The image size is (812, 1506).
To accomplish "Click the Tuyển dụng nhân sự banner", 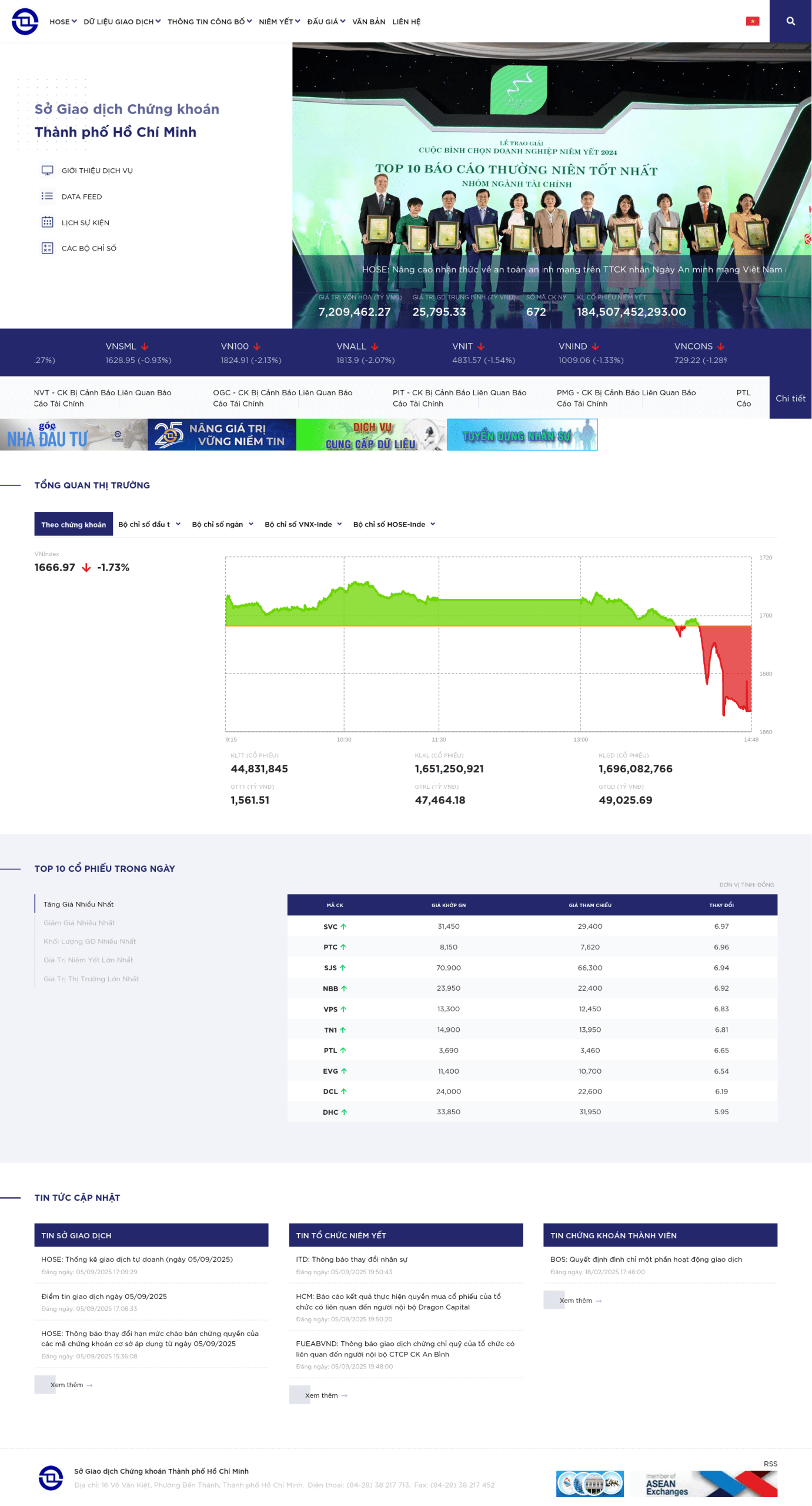I will [522, 435].
